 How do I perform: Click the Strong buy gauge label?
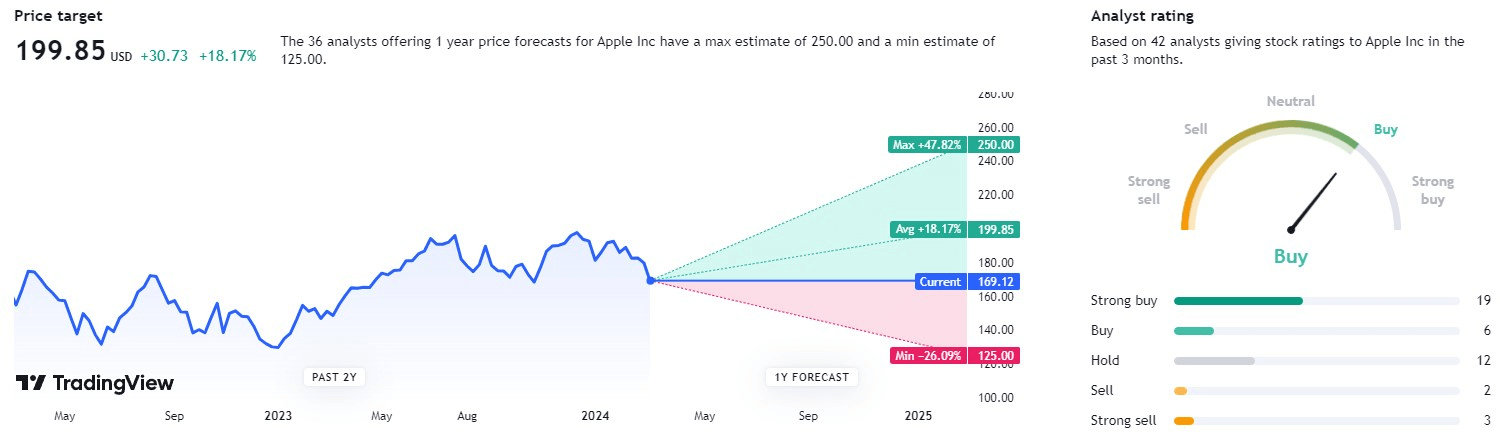point(1432,190)
